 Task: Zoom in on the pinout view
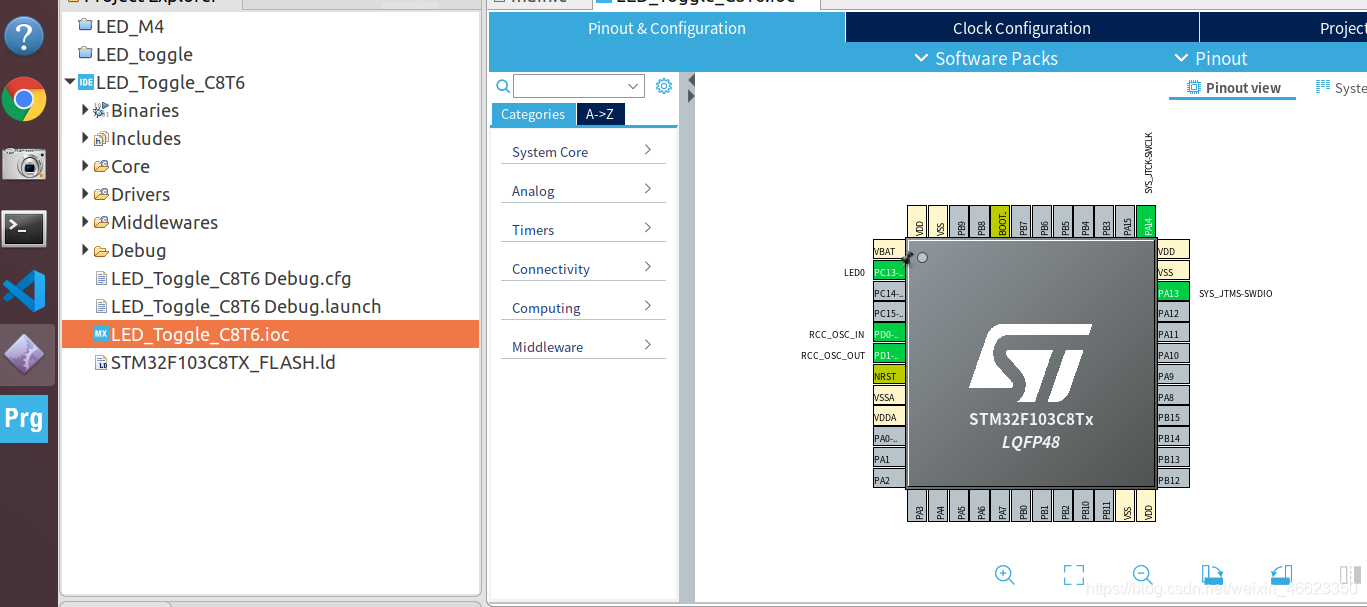coord(1005,574)
